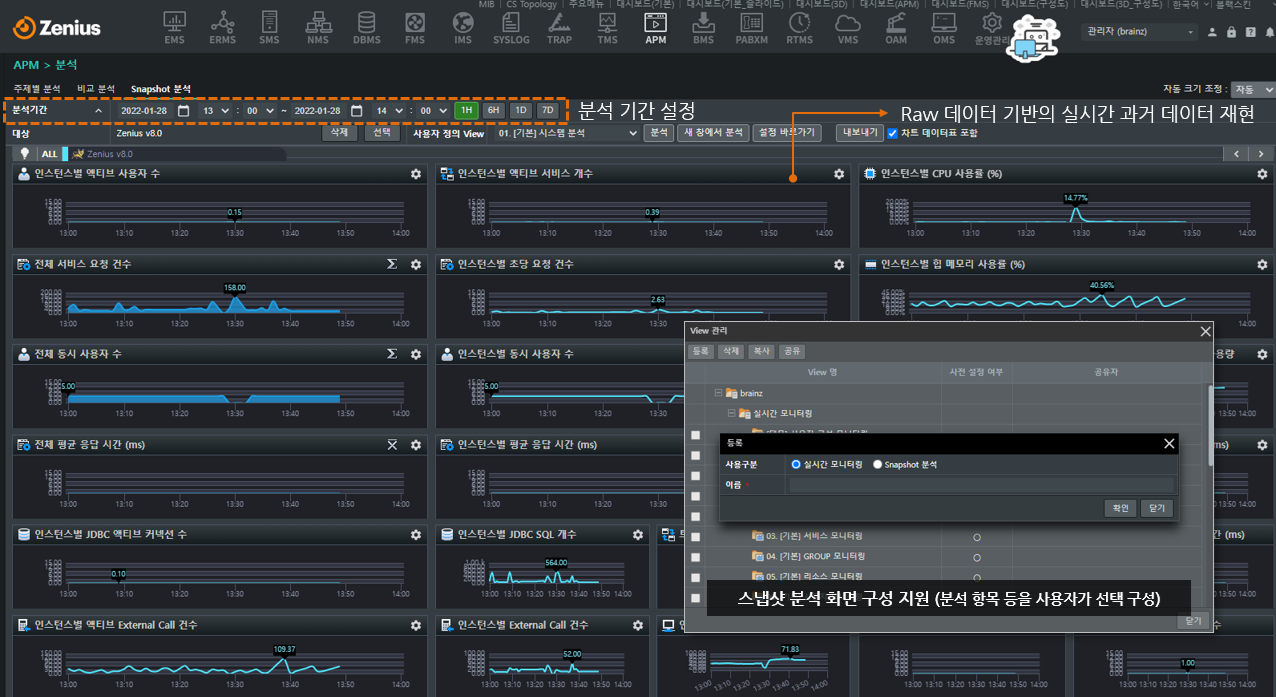Open the TMS module icon
Screen dimensions: 1276x697
coord(607,27)
